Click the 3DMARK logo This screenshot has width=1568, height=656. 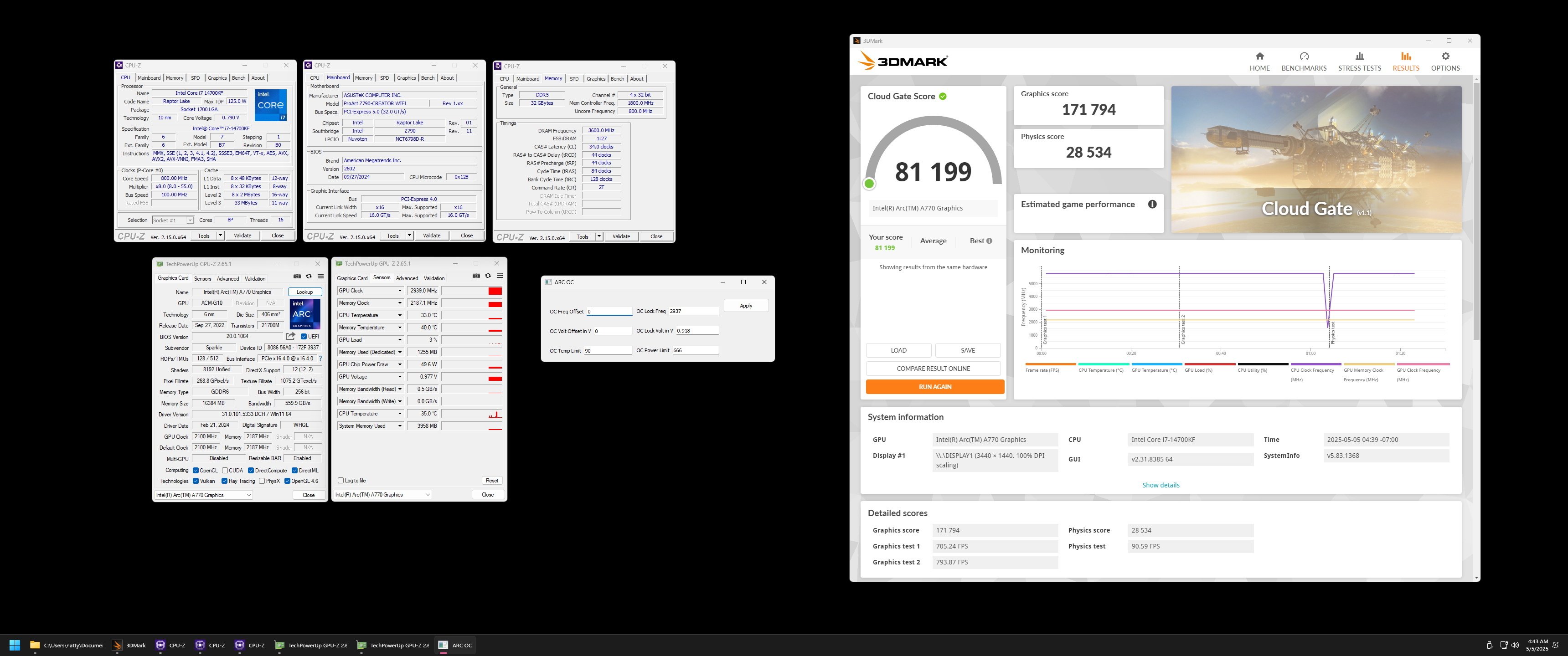(903, 61)
